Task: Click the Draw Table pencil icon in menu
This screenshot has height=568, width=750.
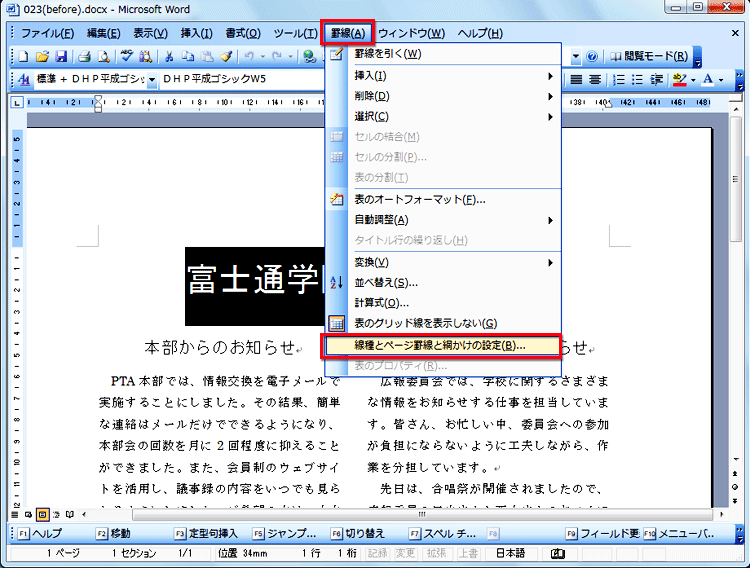Action: (x=337, y=54)
